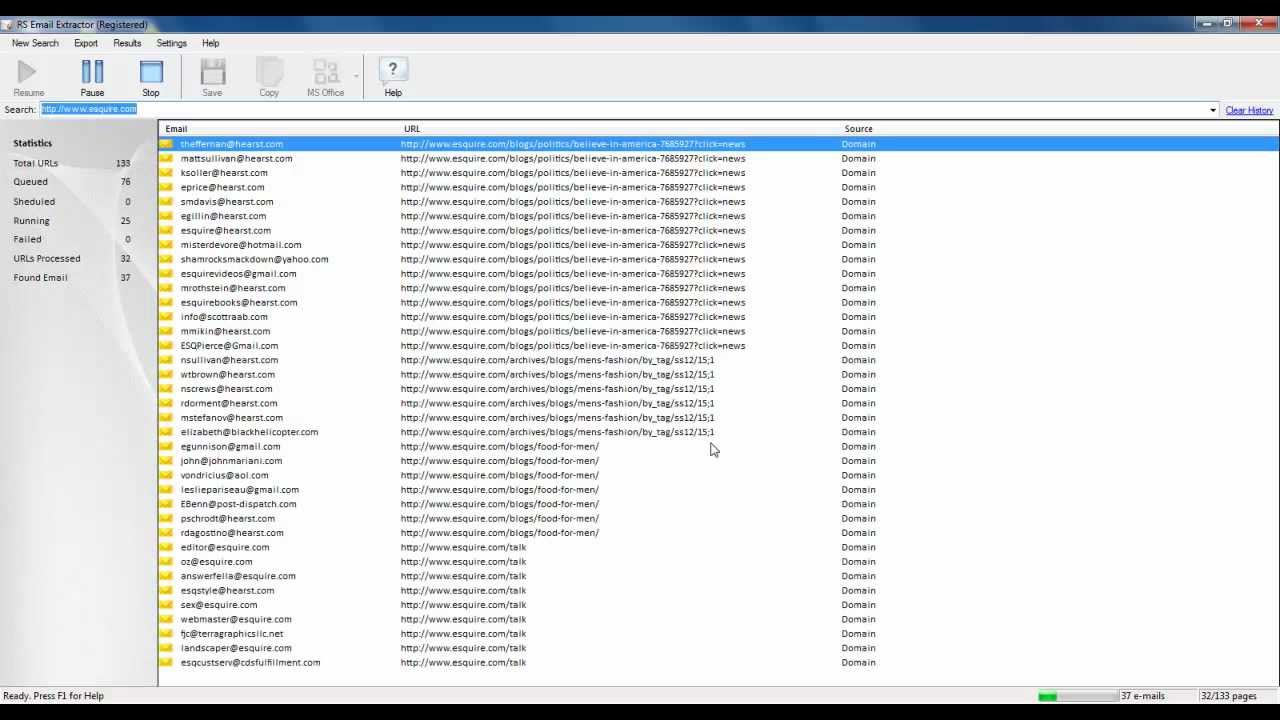Image resolution: width=1280 pixels, height=720 pixels.
Task: Select the egunnison@gmail.com email row
Action: pyautogui.click(x=718, y=446)
